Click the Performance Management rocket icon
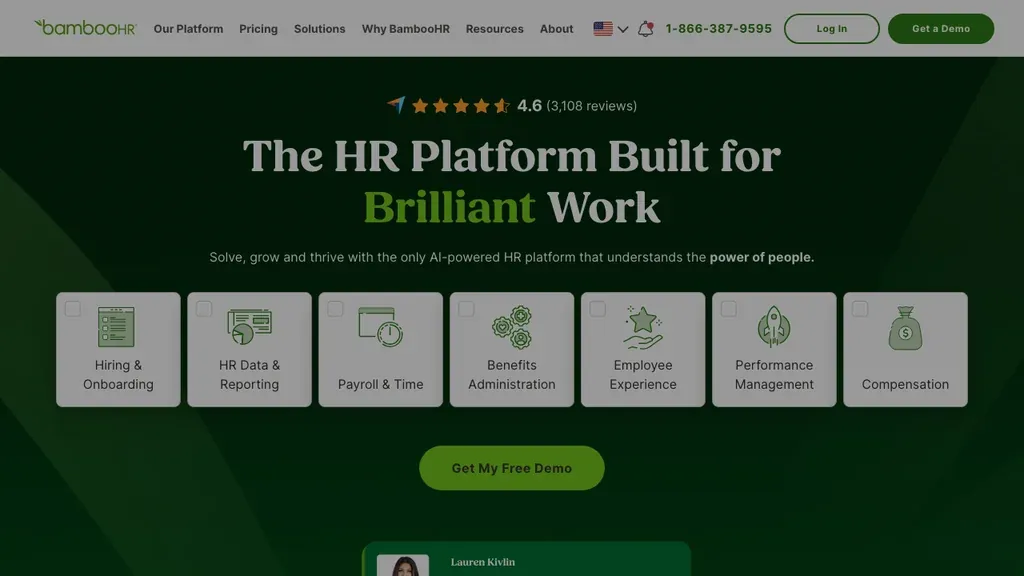 pyautogui.click(x=774, y=327)
